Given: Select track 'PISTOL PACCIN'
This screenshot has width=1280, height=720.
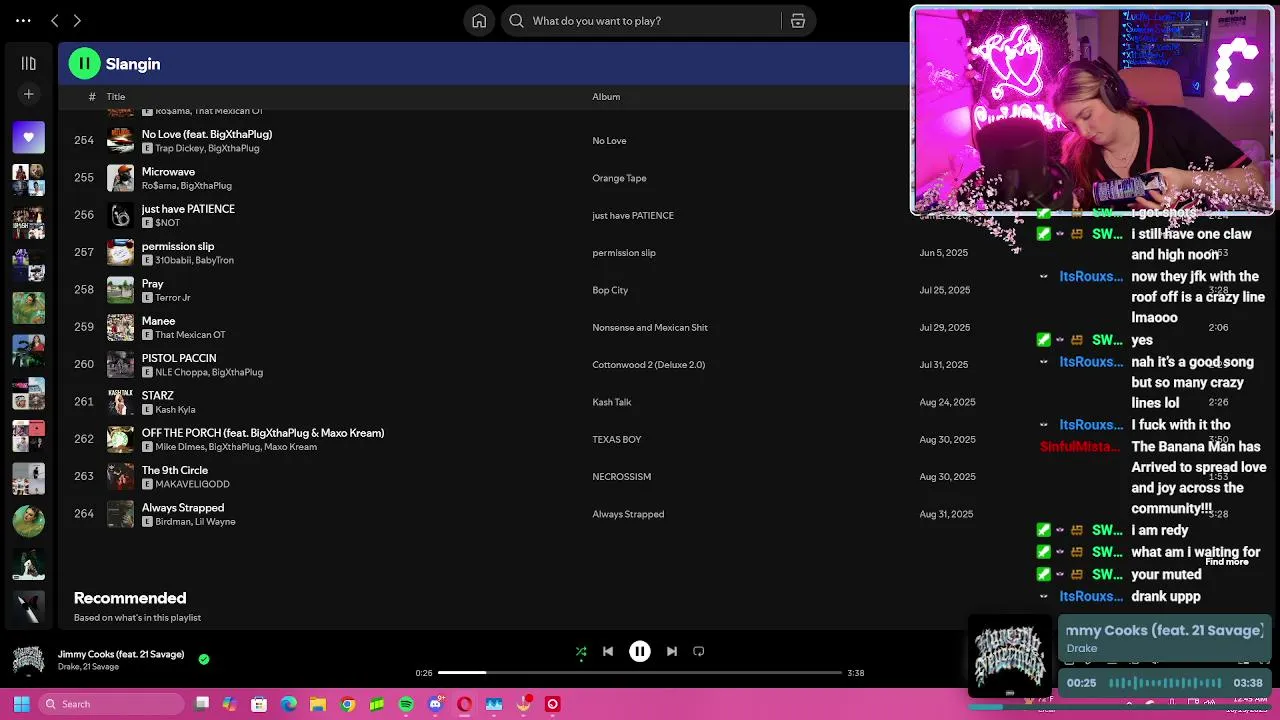Looking at the screenshot, I should pyautogui.click(x=179, y=358).
